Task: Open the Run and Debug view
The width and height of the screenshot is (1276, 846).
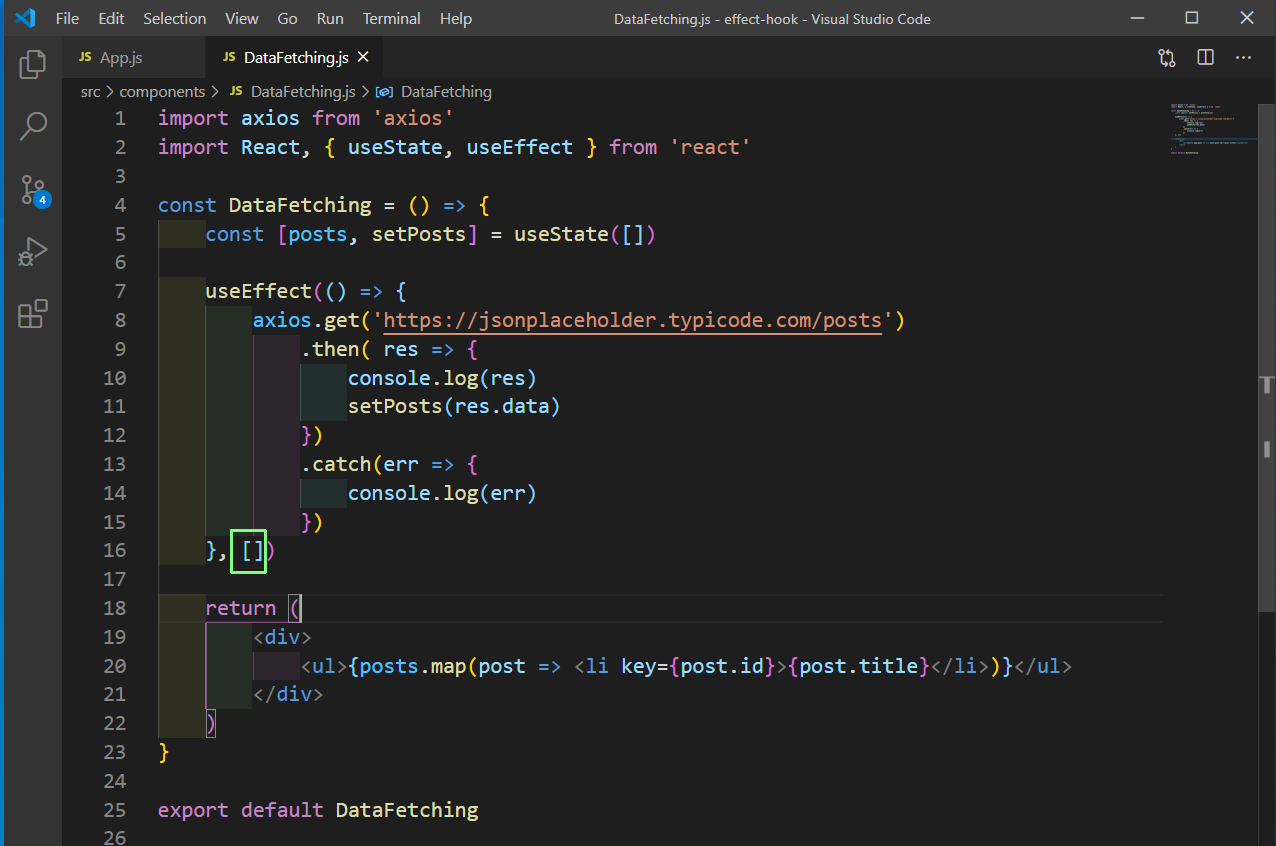Action: (x=33, y=252)
